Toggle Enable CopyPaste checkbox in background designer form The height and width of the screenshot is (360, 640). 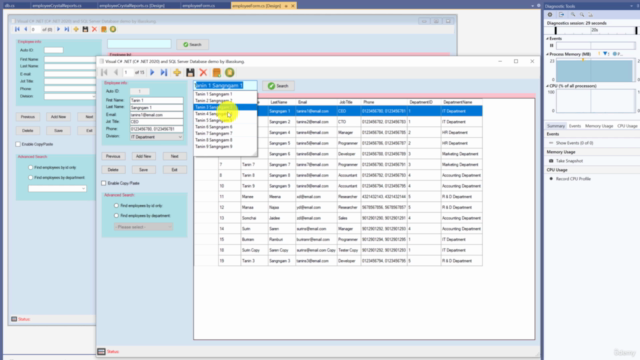18,144
